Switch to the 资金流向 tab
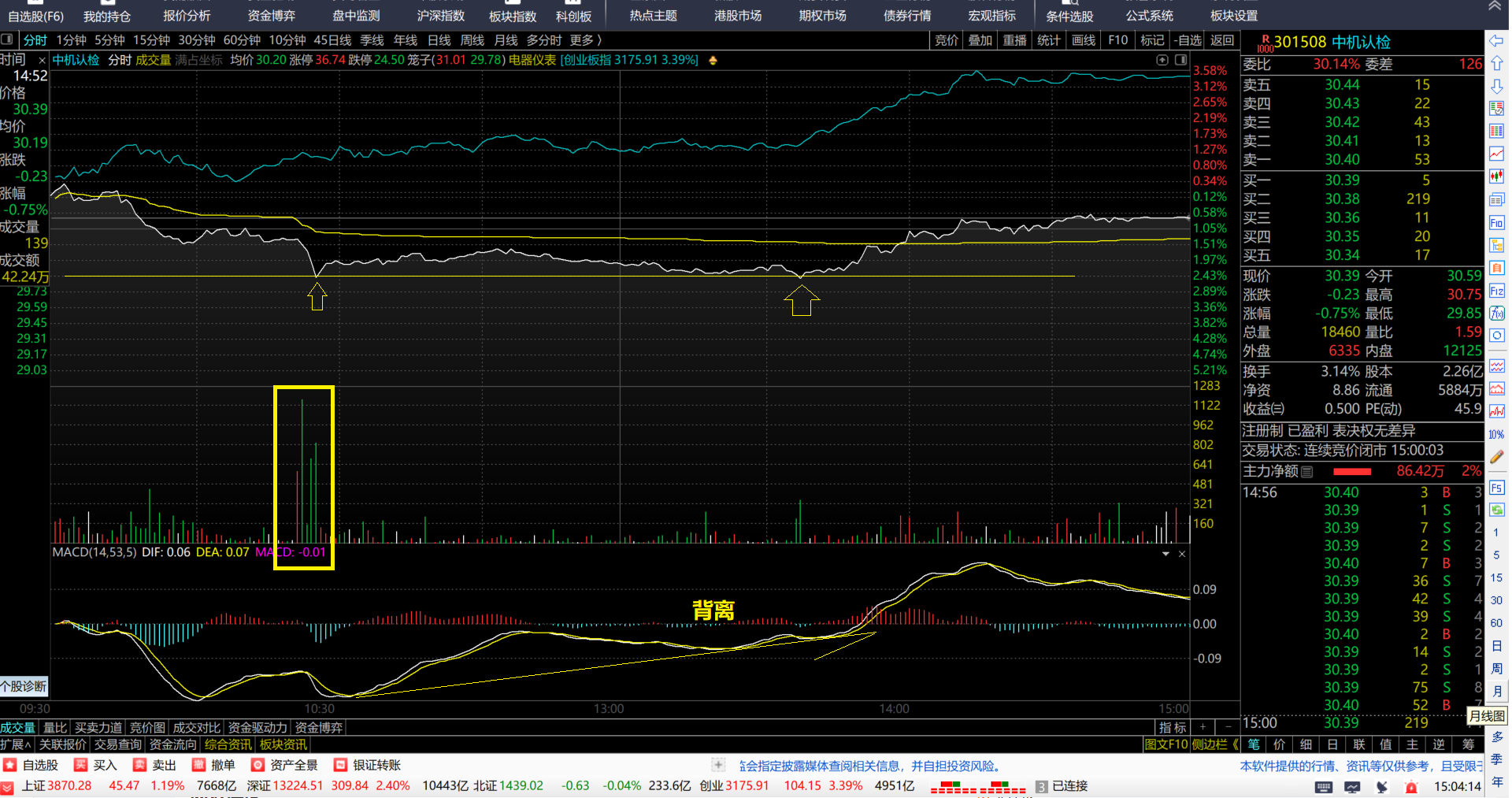Image resolution: width=1512 pixels, height=798 pixels. [172, 744]
